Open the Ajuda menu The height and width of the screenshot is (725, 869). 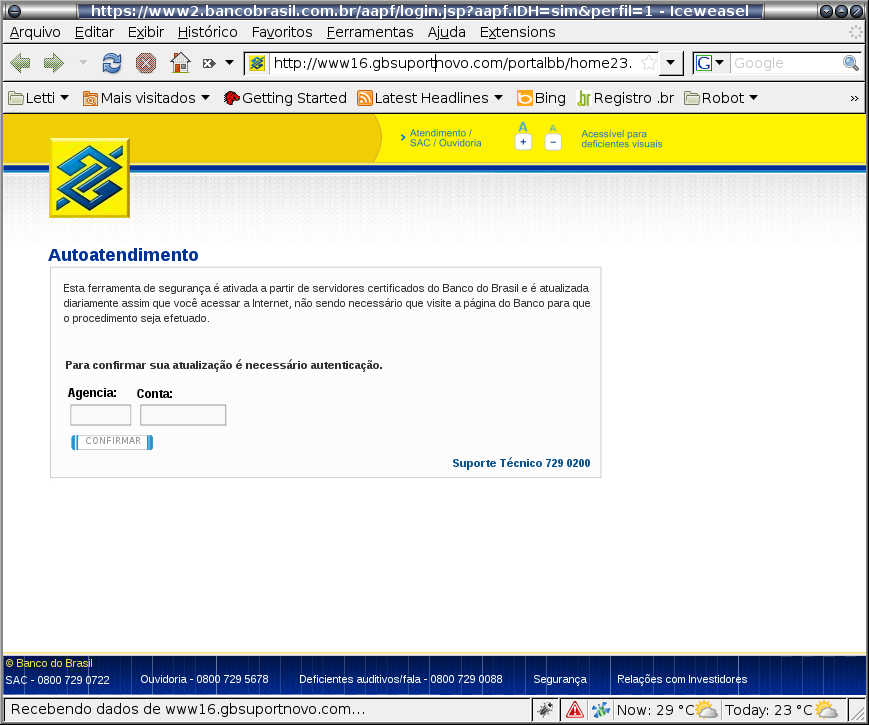coord(447,32)
